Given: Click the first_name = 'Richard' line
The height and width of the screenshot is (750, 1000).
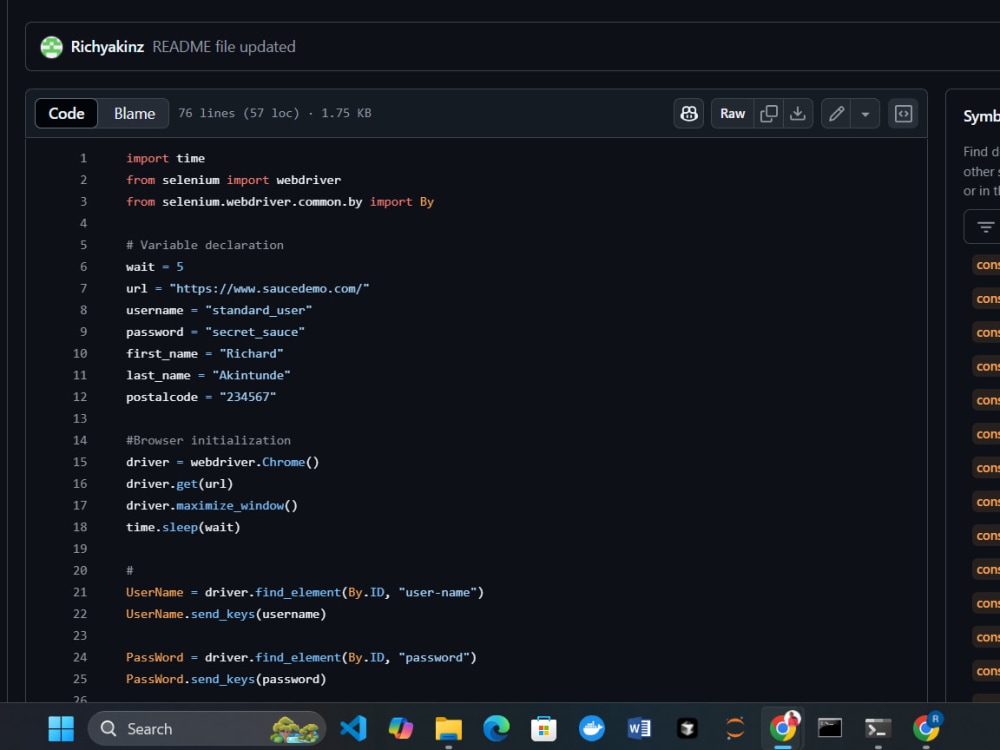Looking at the screenshot, I should 205,353.
